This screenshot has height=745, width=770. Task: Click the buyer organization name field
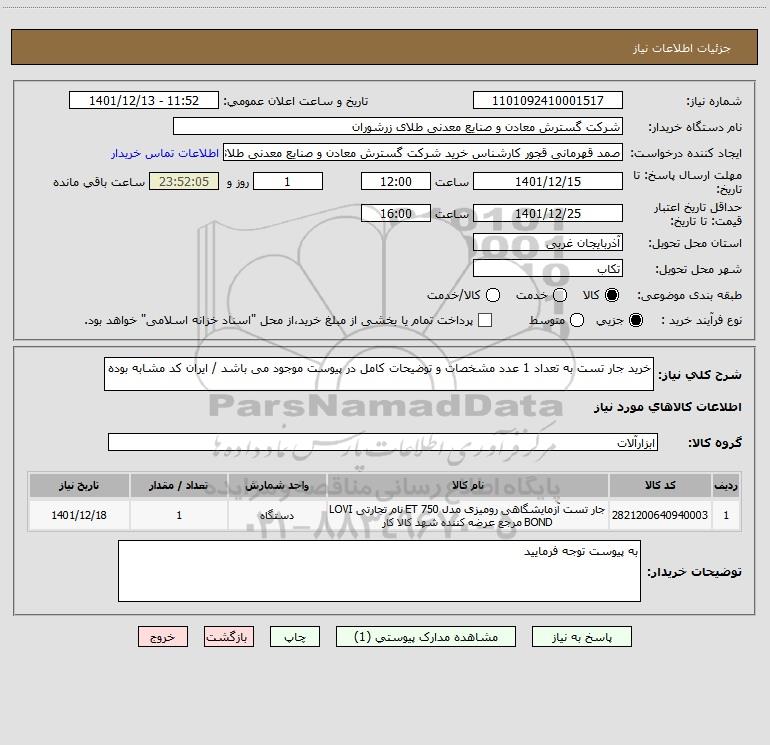[x=398, y=127]
